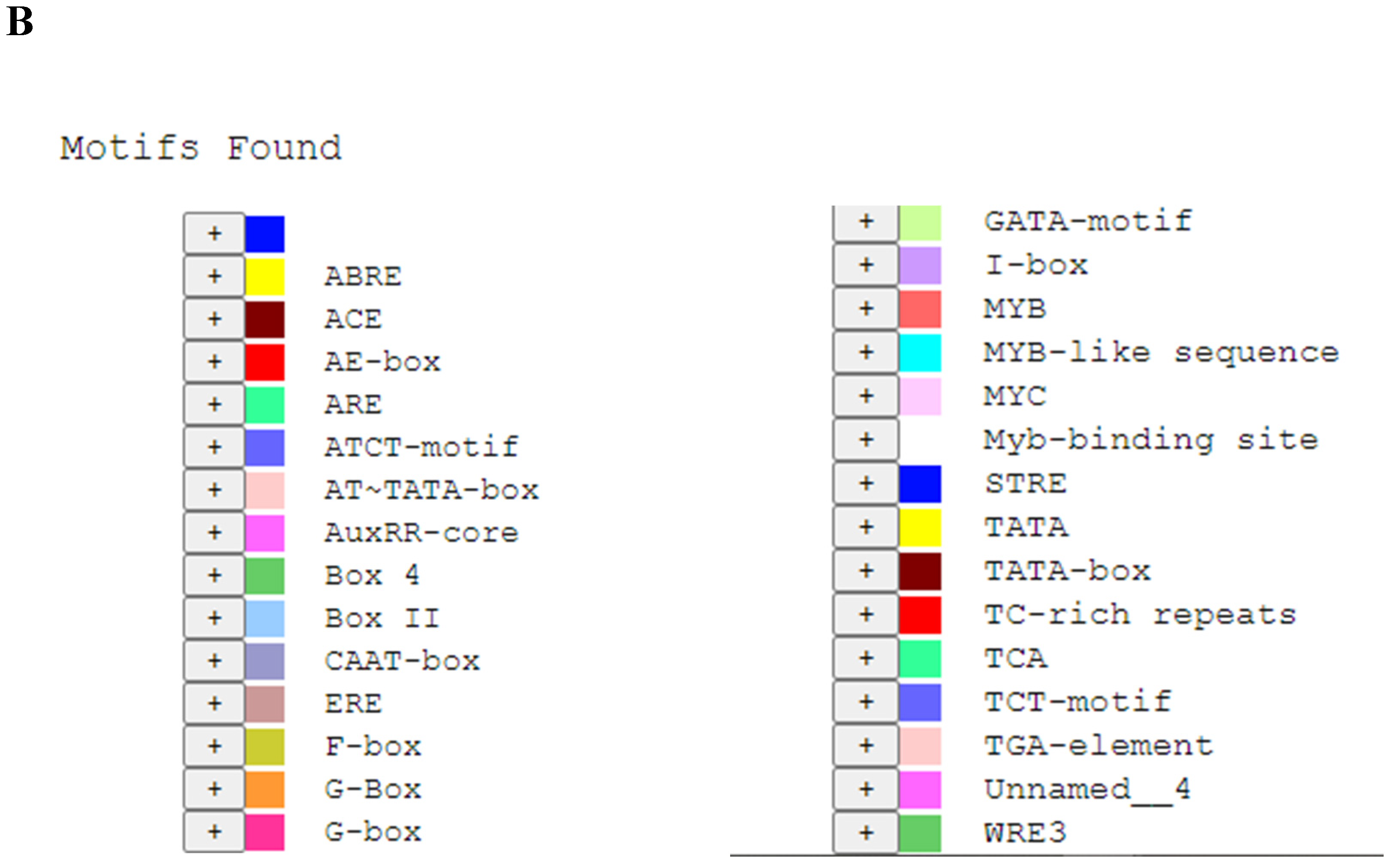Expand the Myb-binding site entry
Image resolution: width=1393 pixels, height=868 pixels.
click(866, 440)
